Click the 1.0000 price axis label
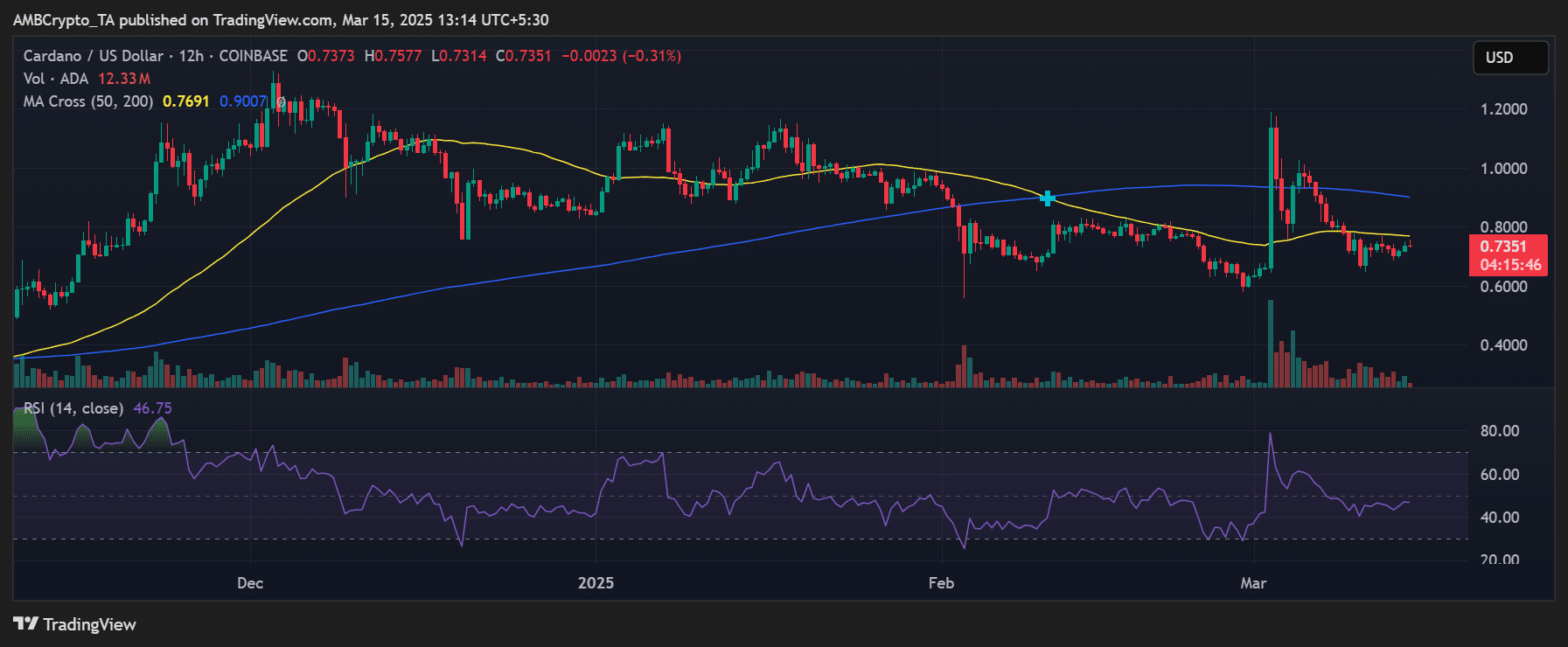 click(1504, 169)
